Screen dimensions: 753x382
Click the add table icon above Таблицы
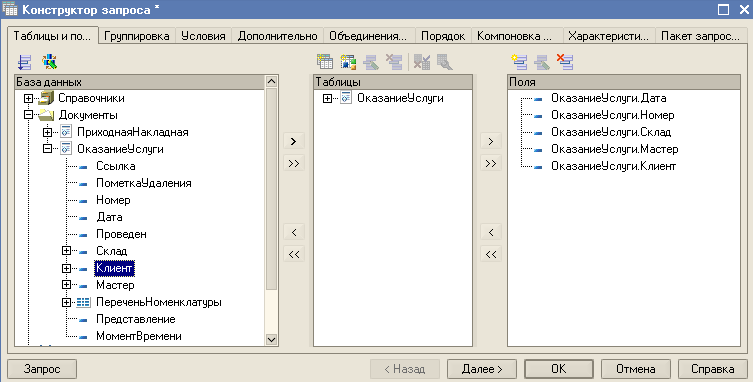[x=325, y=62]
